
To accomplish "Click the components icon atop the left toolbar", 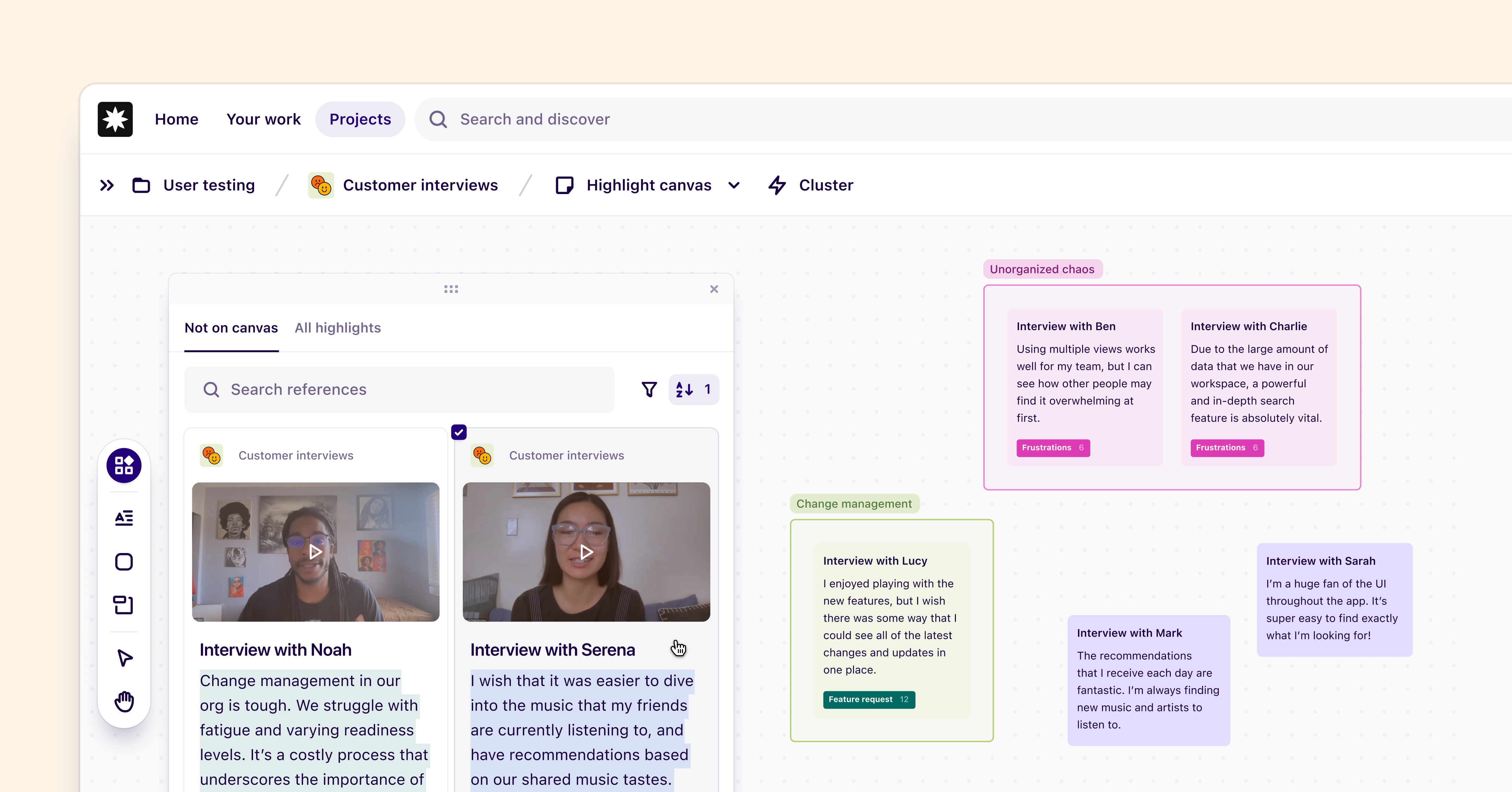I will pos(123,465).
